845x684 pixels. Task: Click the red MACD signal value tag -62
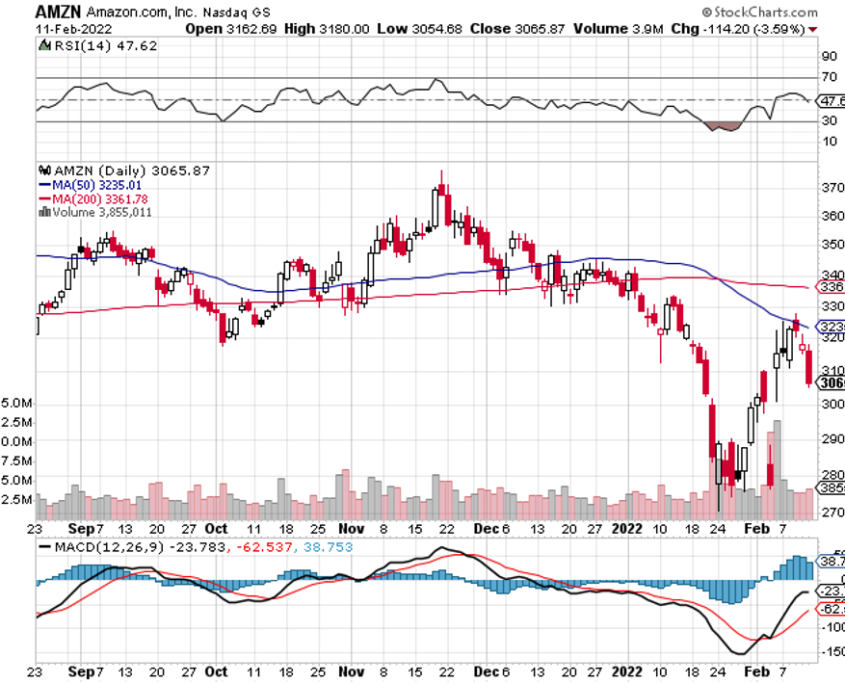click(x=830, y=609)
